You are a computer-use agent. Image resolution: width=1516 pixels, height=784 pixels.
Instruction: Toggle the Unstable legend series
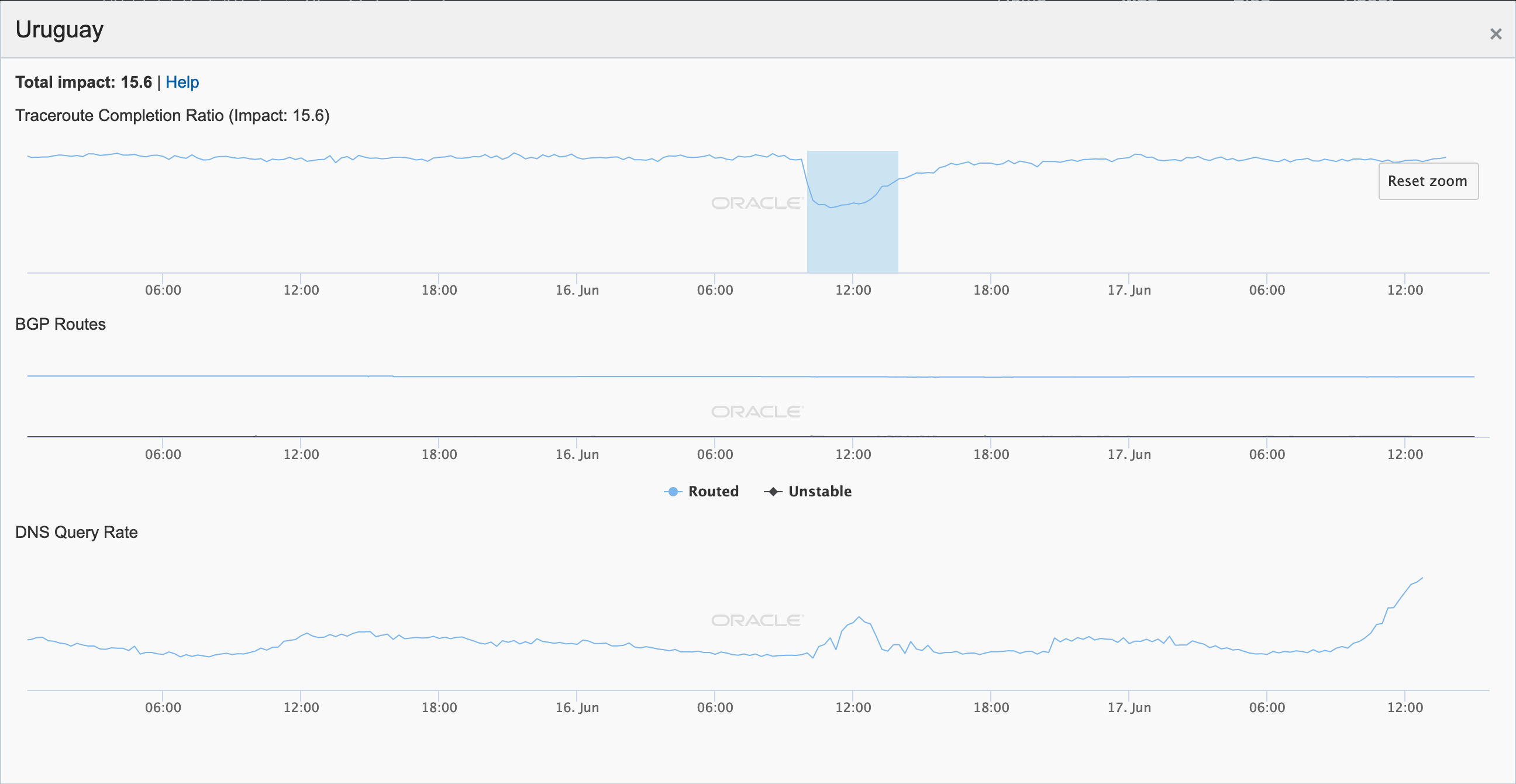(819, 491)
